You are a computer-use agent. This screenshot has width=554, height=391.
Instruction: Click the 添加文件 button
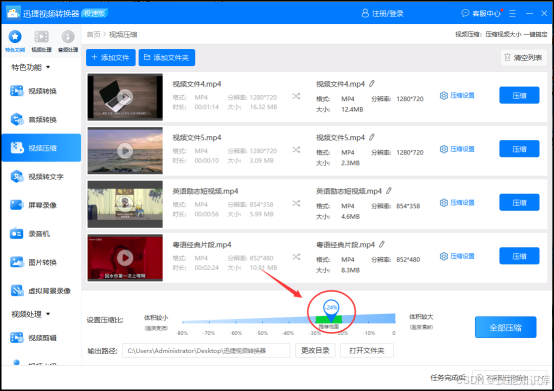(x=111, y=58)
